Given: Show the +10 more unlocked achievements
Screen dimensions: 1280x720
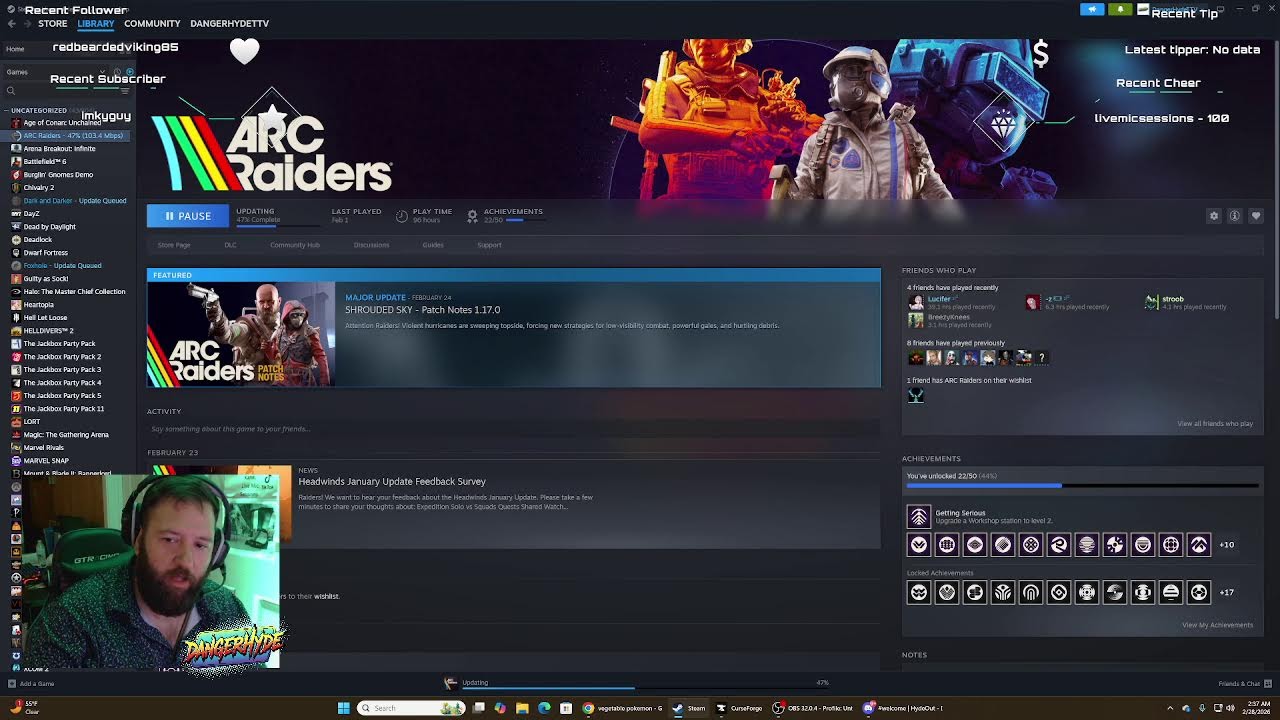Looking at the screenshot, I should pos(1226,545).
